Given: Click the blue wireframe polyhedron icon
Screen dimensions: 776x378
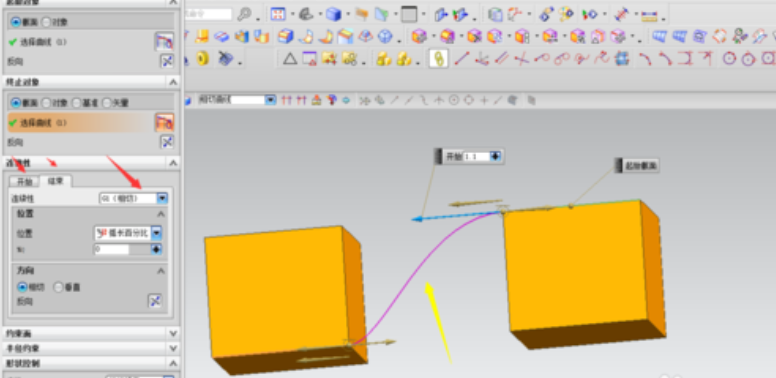Looking at the screenshot, I should [x=385, y=36].
